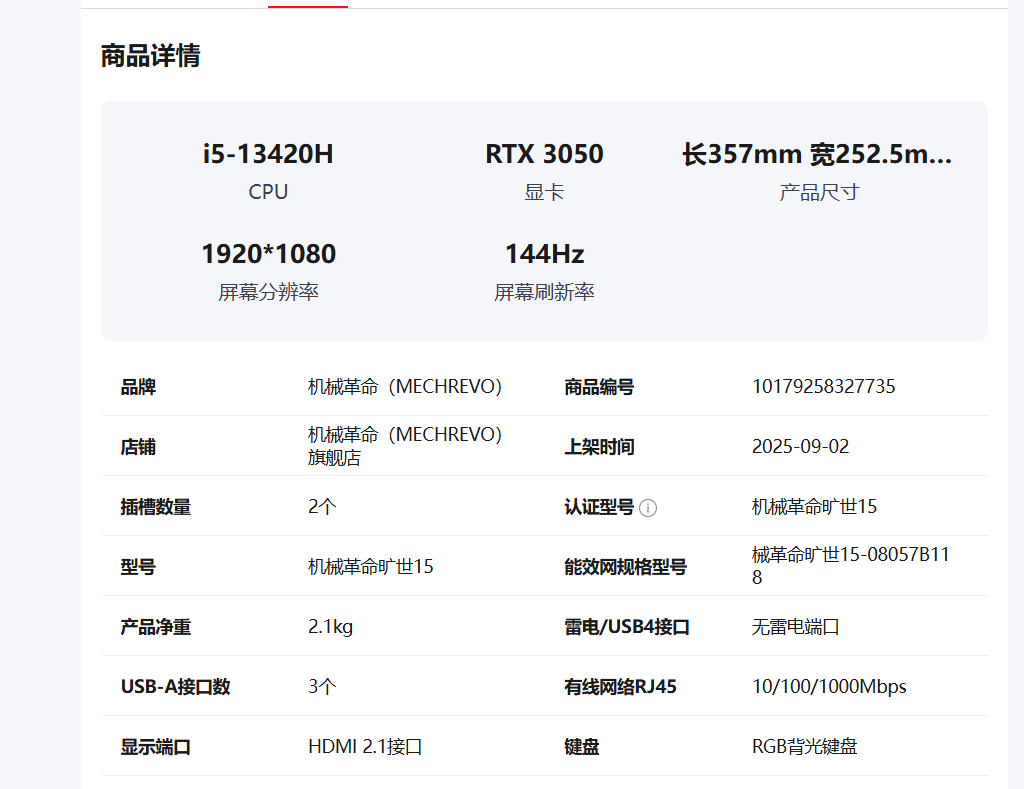Select product number 10179258327735

[824, 387]
